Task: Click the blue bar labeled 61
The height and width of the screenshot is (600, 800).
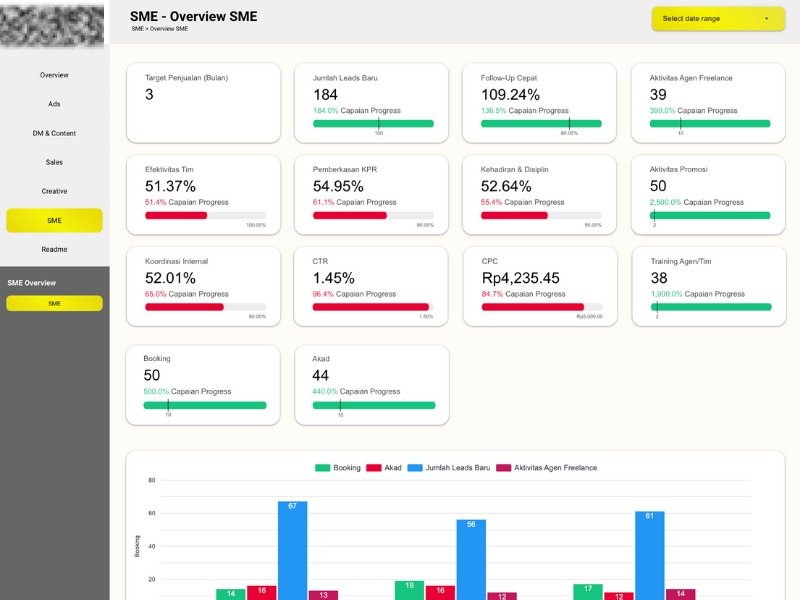Action: tap(649, 556)
